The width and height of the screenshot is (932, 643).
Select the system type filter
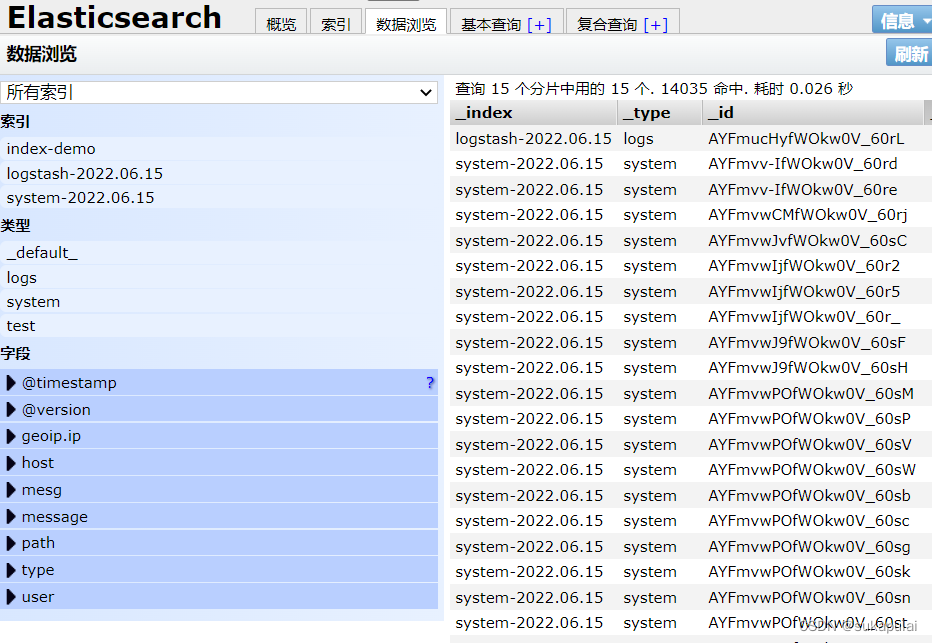click(x=219, y=302)
